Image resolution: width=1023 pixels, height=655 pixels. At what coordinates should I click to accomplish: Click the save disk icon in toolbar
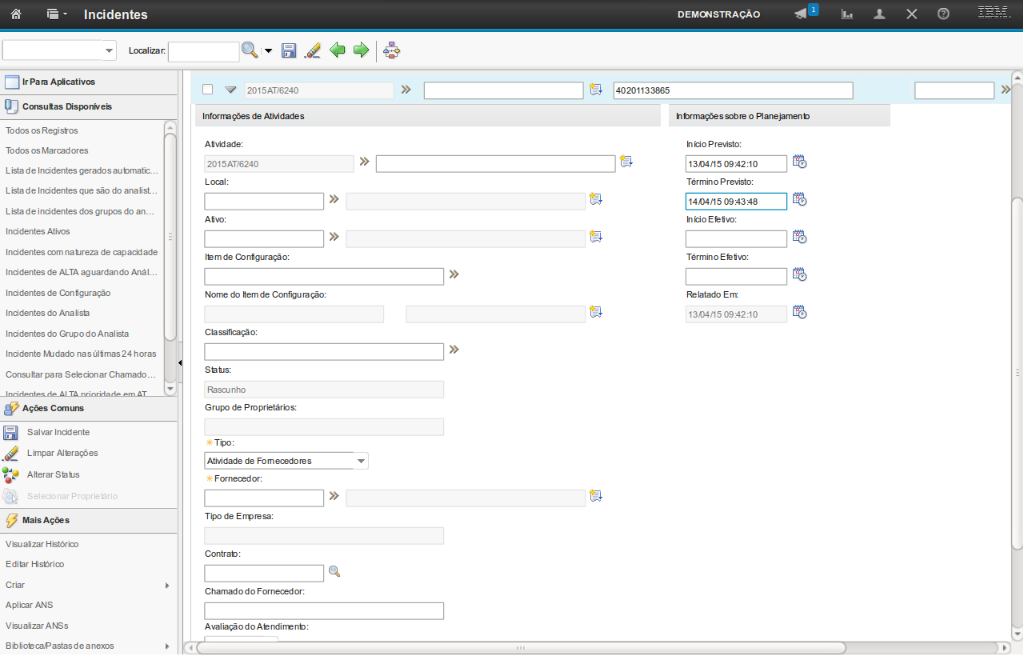[289, 51]
